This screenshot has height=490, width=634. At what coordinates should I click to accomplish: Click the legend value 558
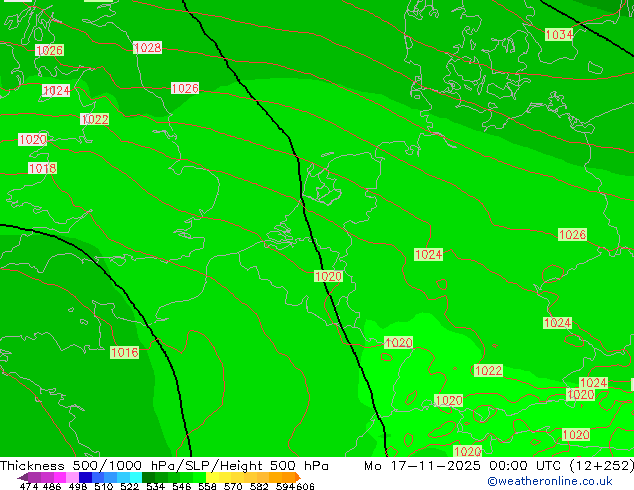coord(207,486)
